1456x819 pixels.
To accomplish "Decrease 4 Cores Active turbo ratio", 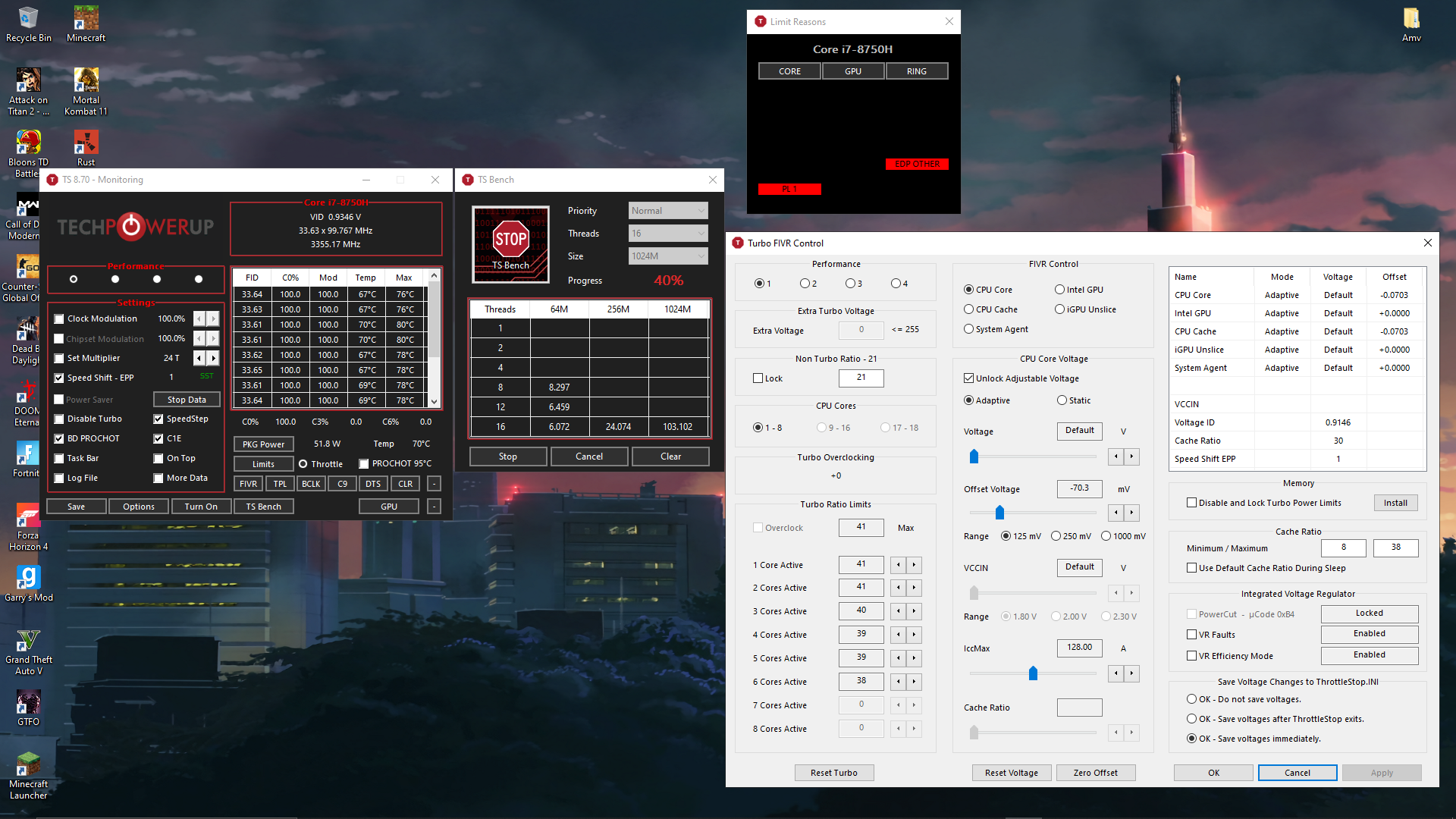I will click(x=899, y=635).
